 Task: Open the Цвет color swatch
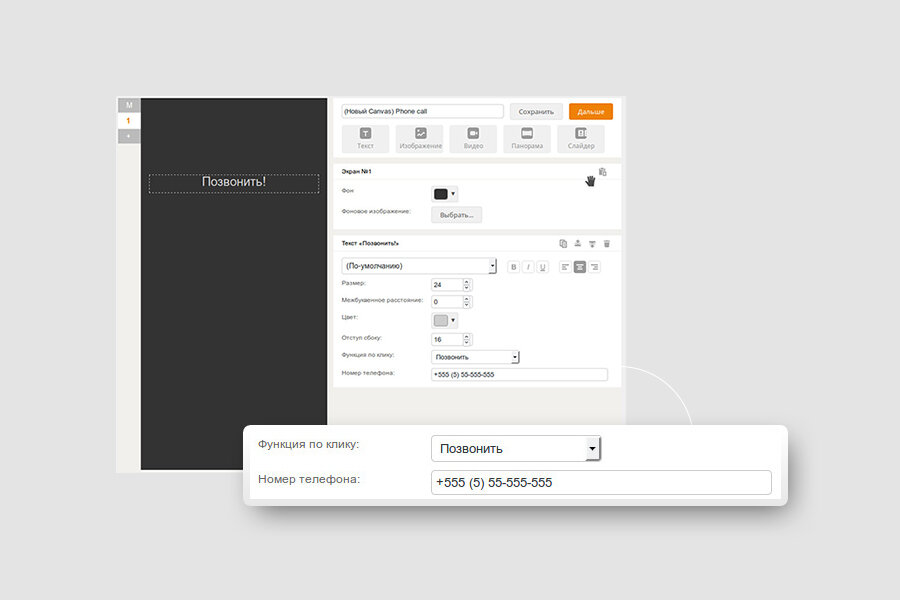[x=443, y=319]
